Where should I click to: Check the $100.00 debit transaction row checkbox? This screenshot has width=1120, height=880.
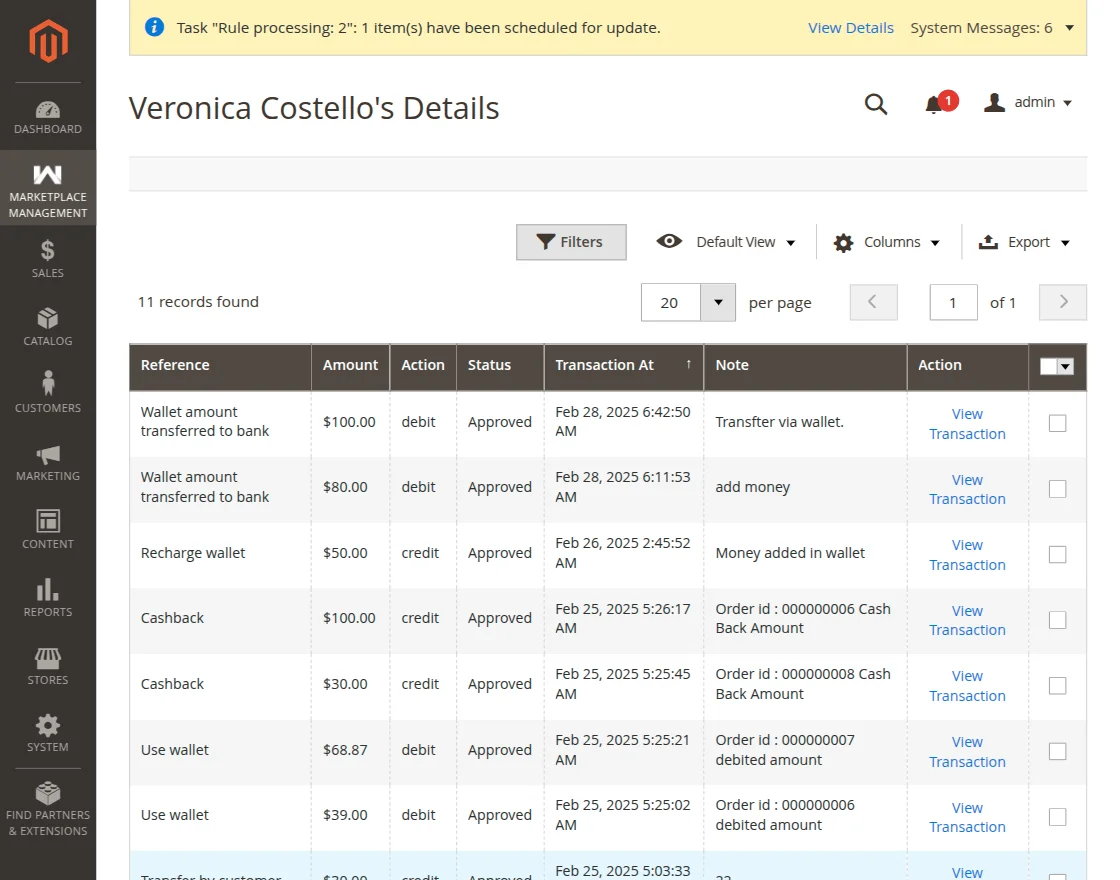pyautogui.click(x=1057, y=423)
